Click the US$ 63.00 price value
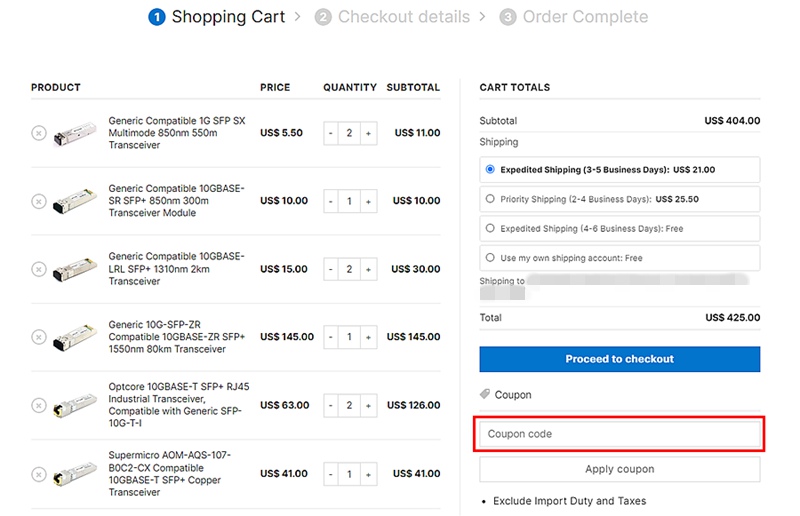The height and width of the screenshot is (516, 800). coord(285,405)
